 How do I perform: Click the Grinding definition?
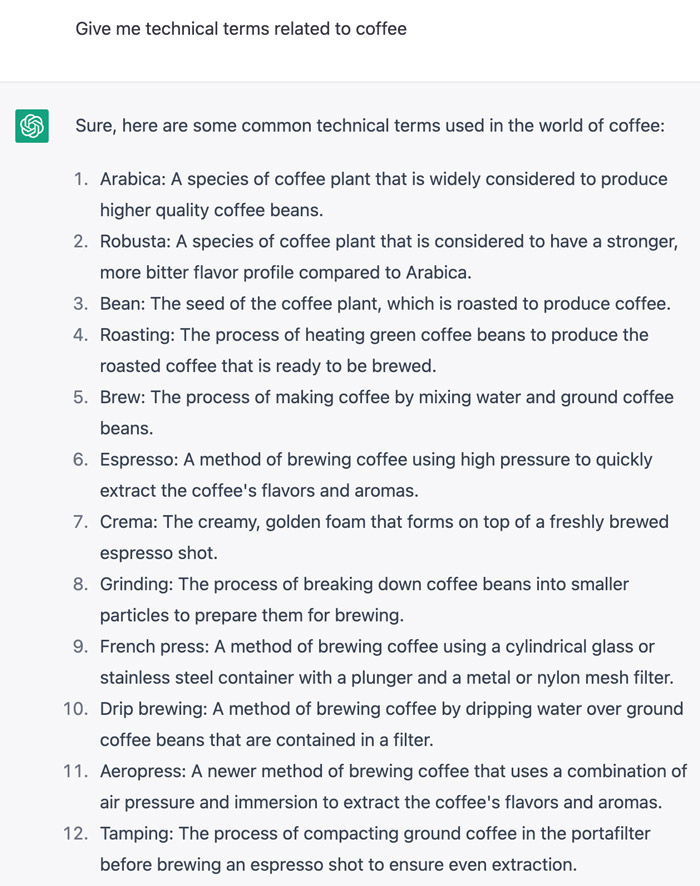click(364, 600)
